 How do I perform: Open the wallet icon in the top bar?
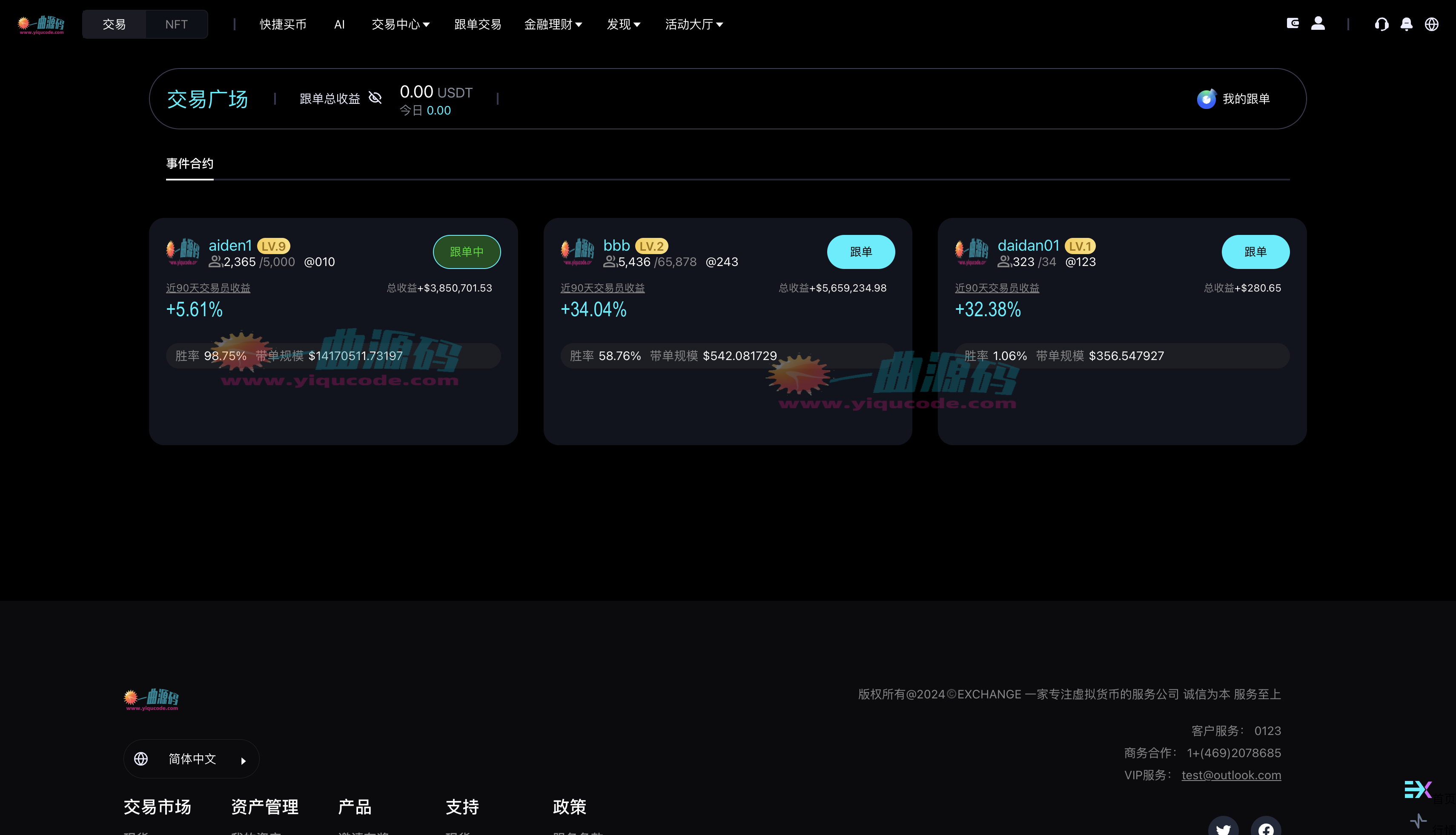[1293, 23]
